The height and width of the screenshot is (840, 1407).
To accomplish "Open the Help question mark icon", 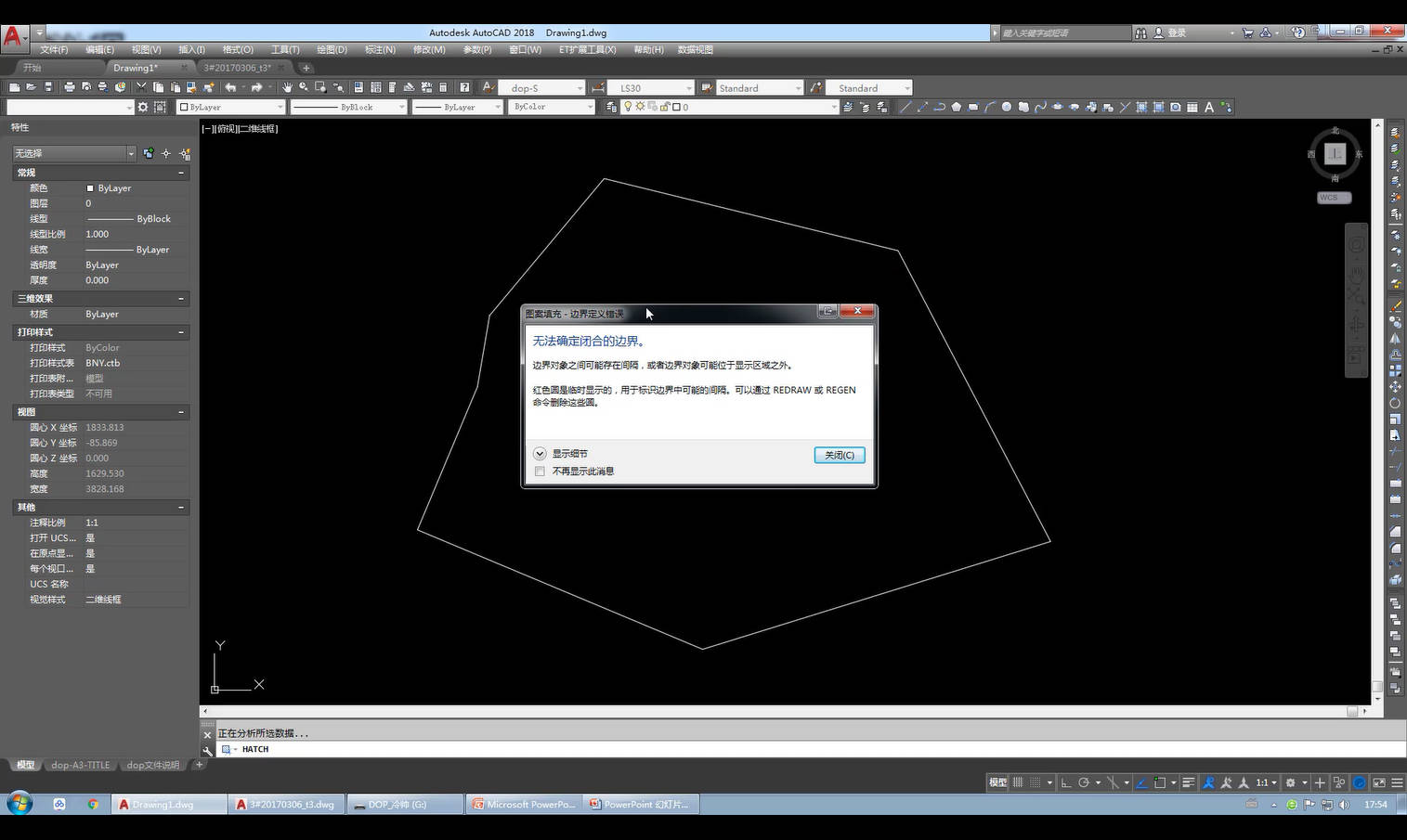I will click(x=464, y=87).
